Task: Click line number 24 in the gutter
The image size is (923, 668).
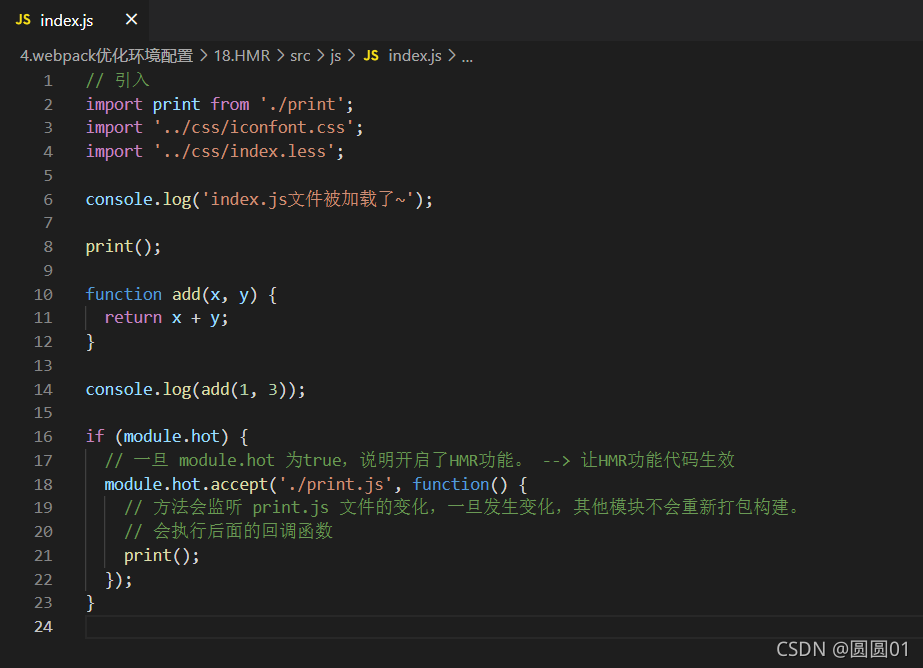Action: click(44, 627)
